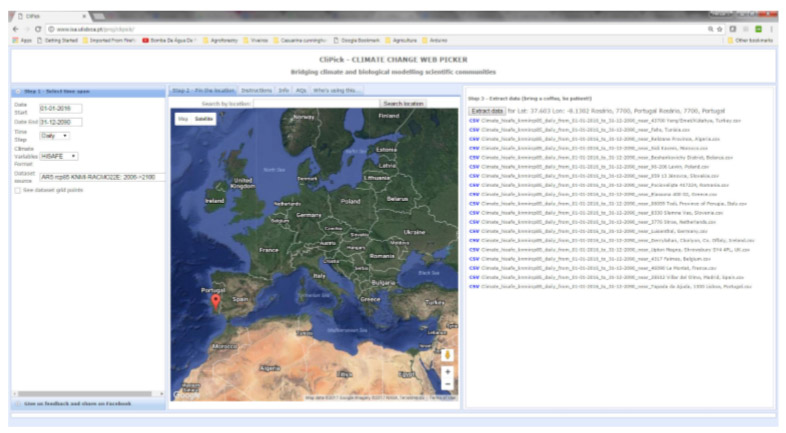Image resolution: width=786 pixels, height=433 pixels.
Task: Open the Who's using this tab
Action: [x=336, y=91]
